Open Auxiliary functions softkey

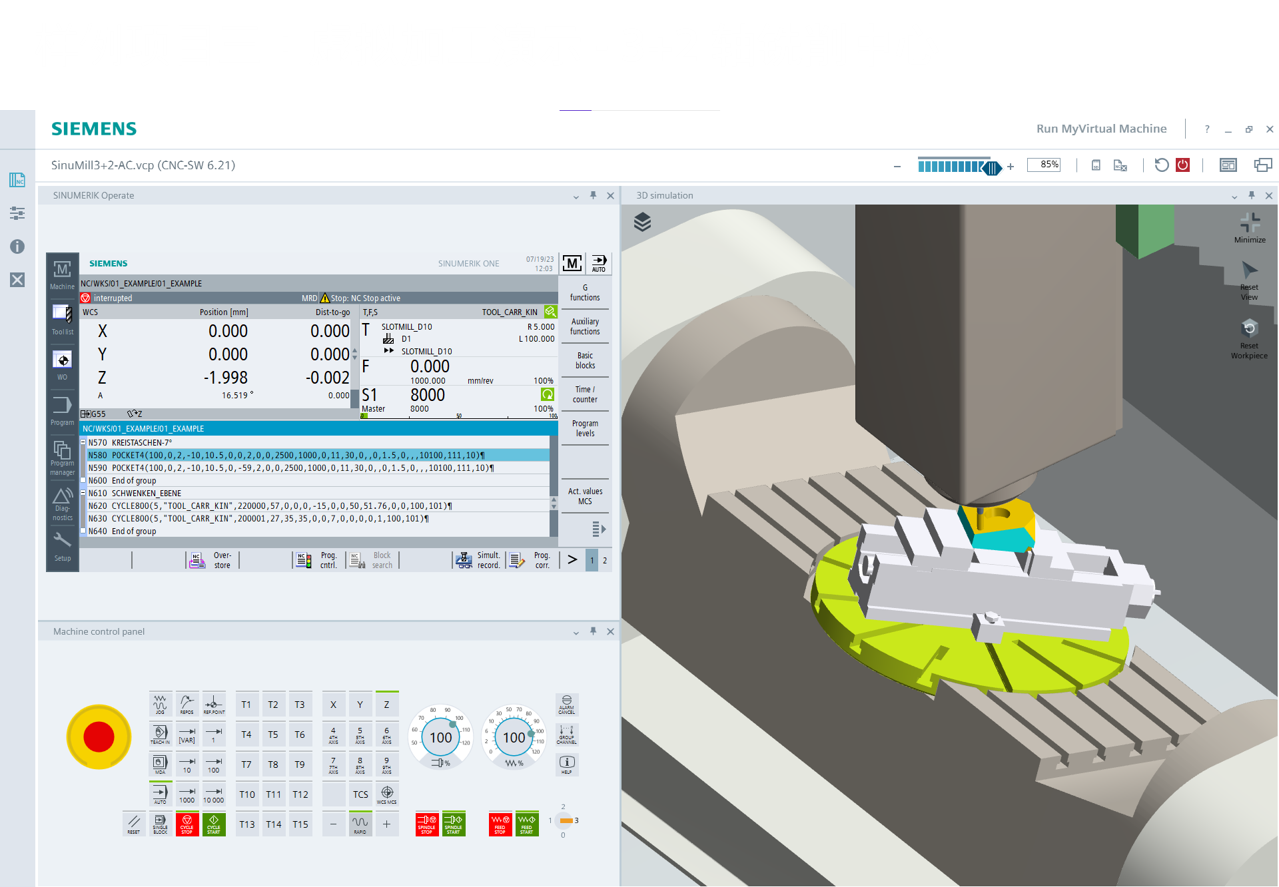(x=585, y=326)
